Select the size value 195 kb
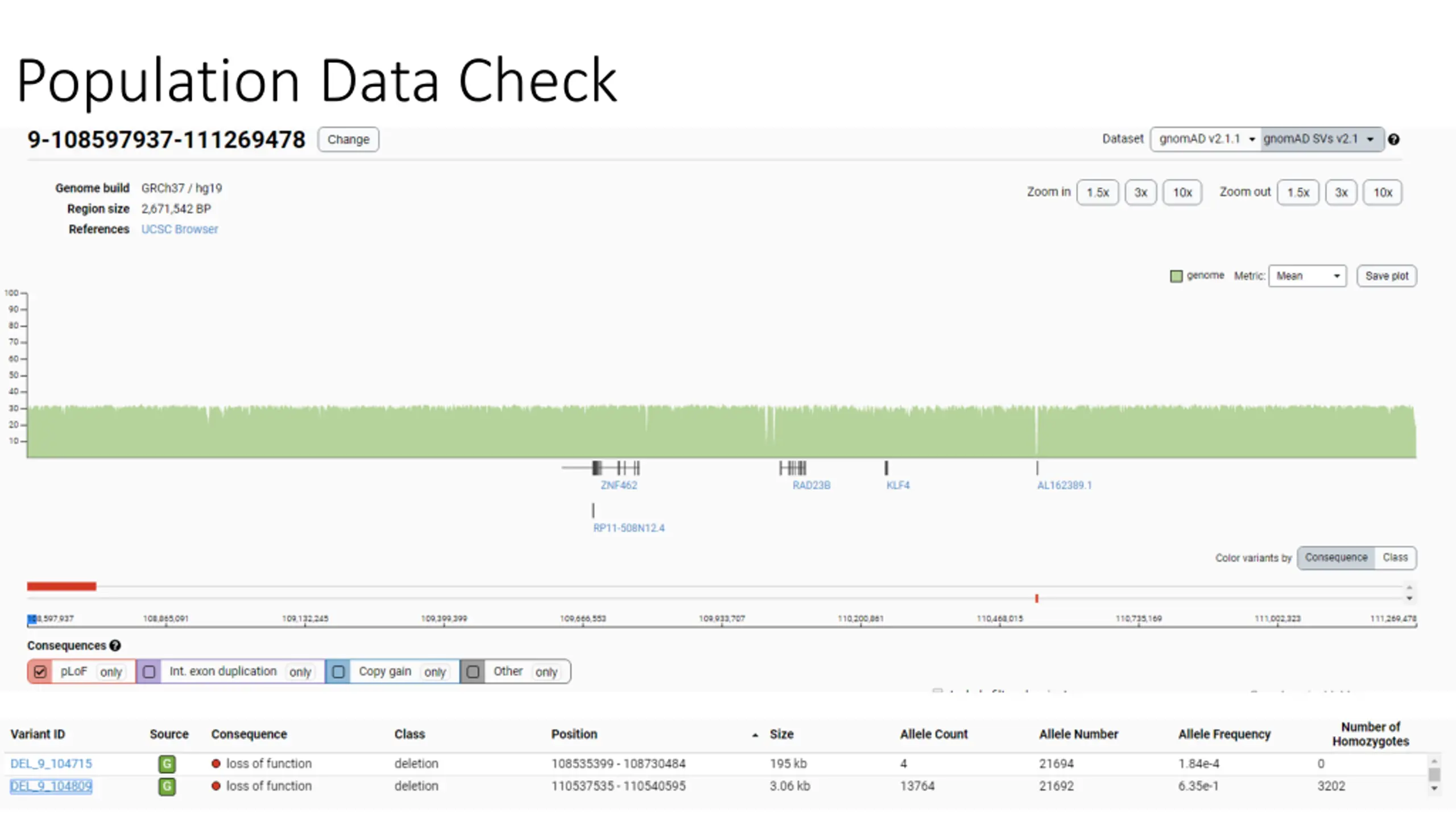This screenshot has height=819, width=1456. coord(788,764)
